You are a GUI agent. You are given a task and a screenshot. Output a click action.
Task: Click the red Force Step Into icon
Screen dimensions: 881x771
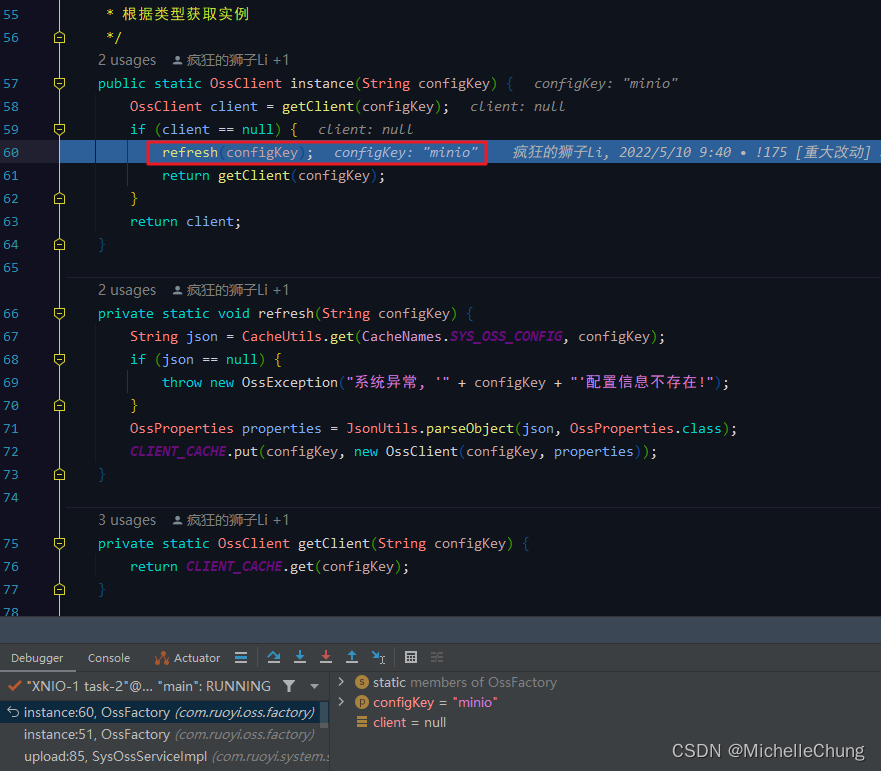point(326,657)
